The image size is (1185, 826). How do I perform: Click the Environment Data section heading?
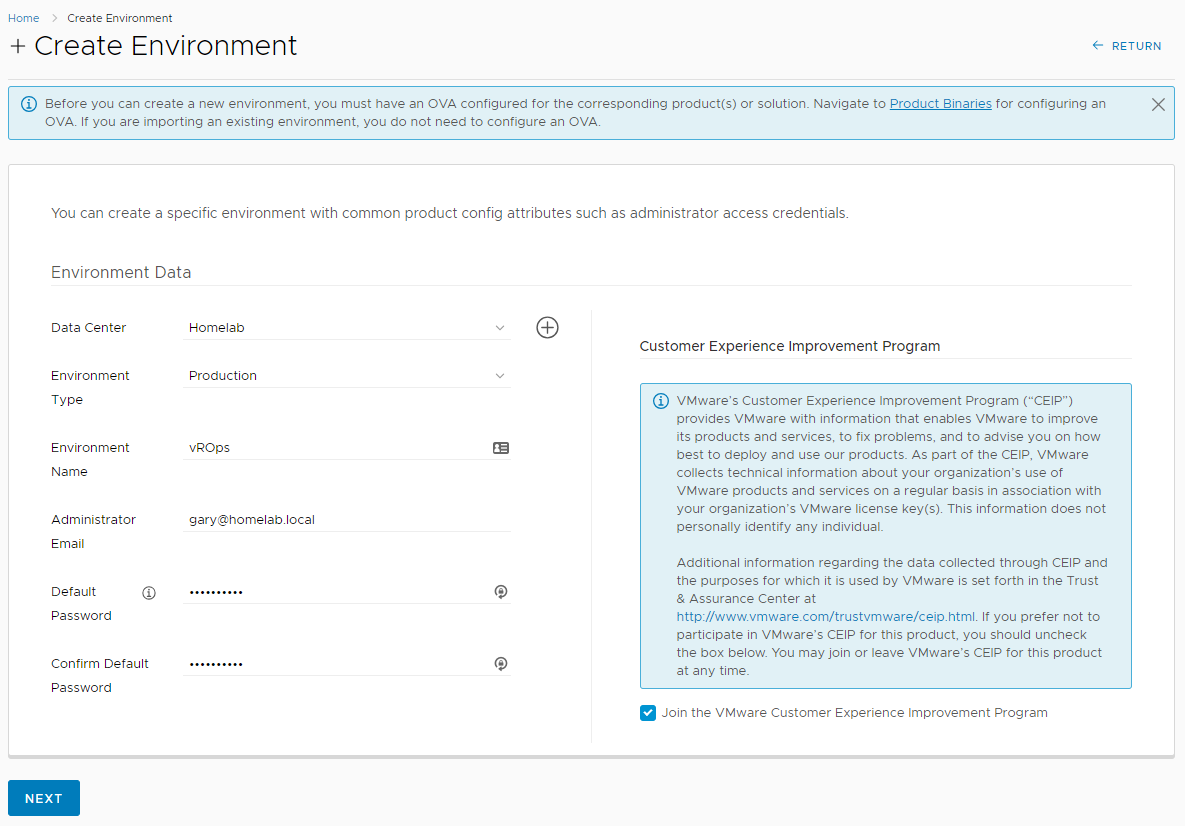click(121, 272)
